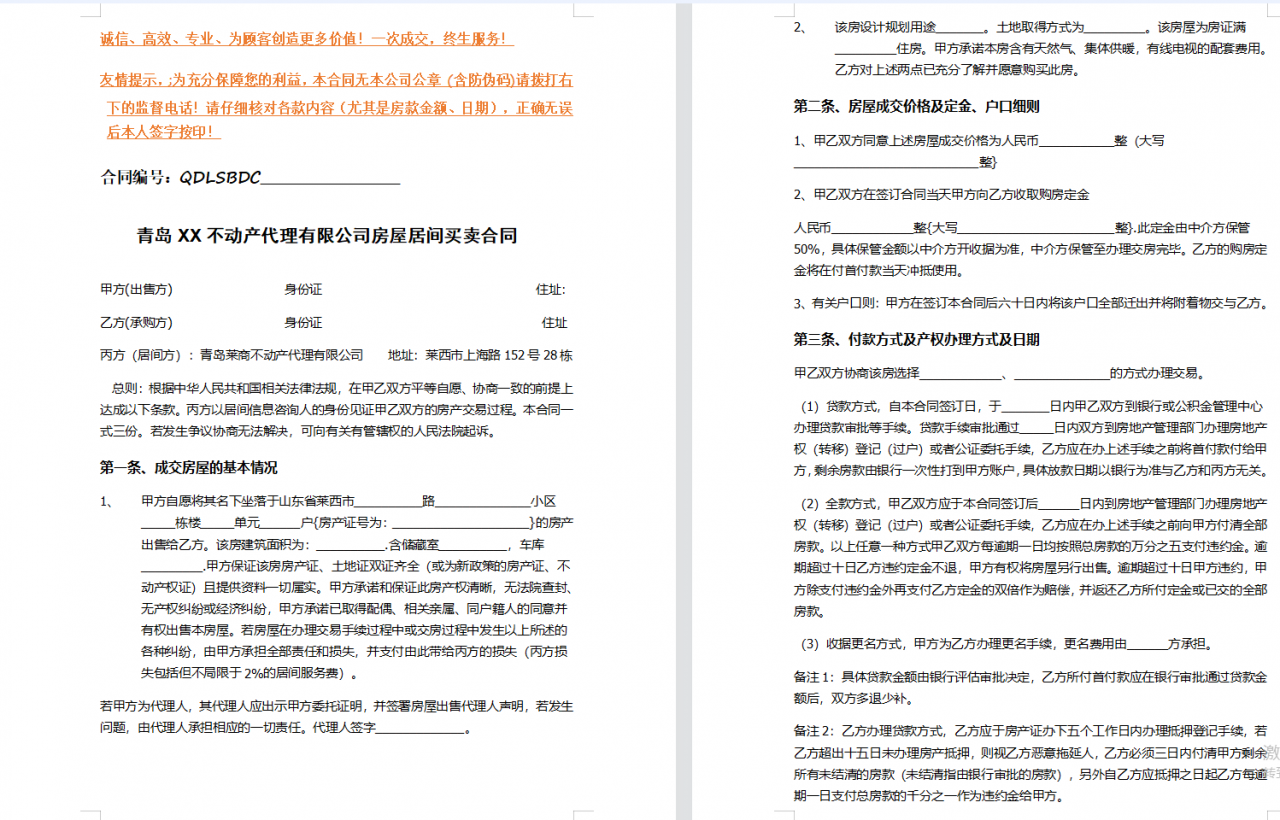Image resolution: width=1280 pixels, height=820 pixels.
Task: Click the paragraph starting with 若甲方为代理人
Action: click(x=337, y=717)
